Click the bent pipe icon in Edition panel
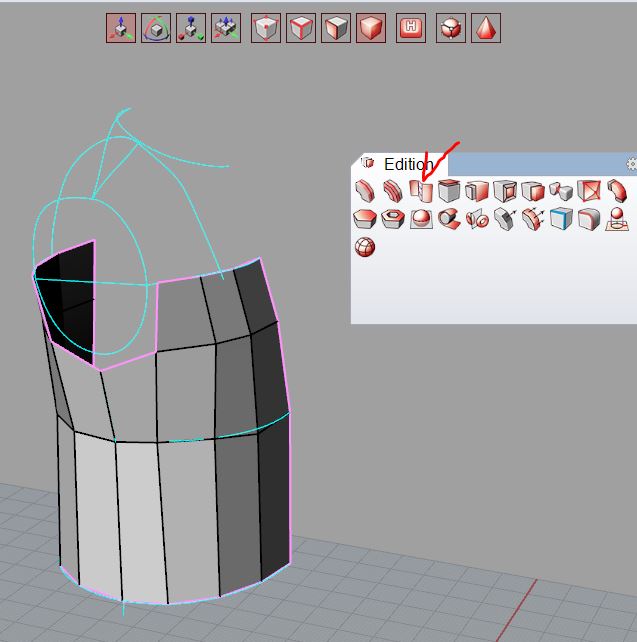This screenshot has height=642, width=637. click(x=617, y=191)
